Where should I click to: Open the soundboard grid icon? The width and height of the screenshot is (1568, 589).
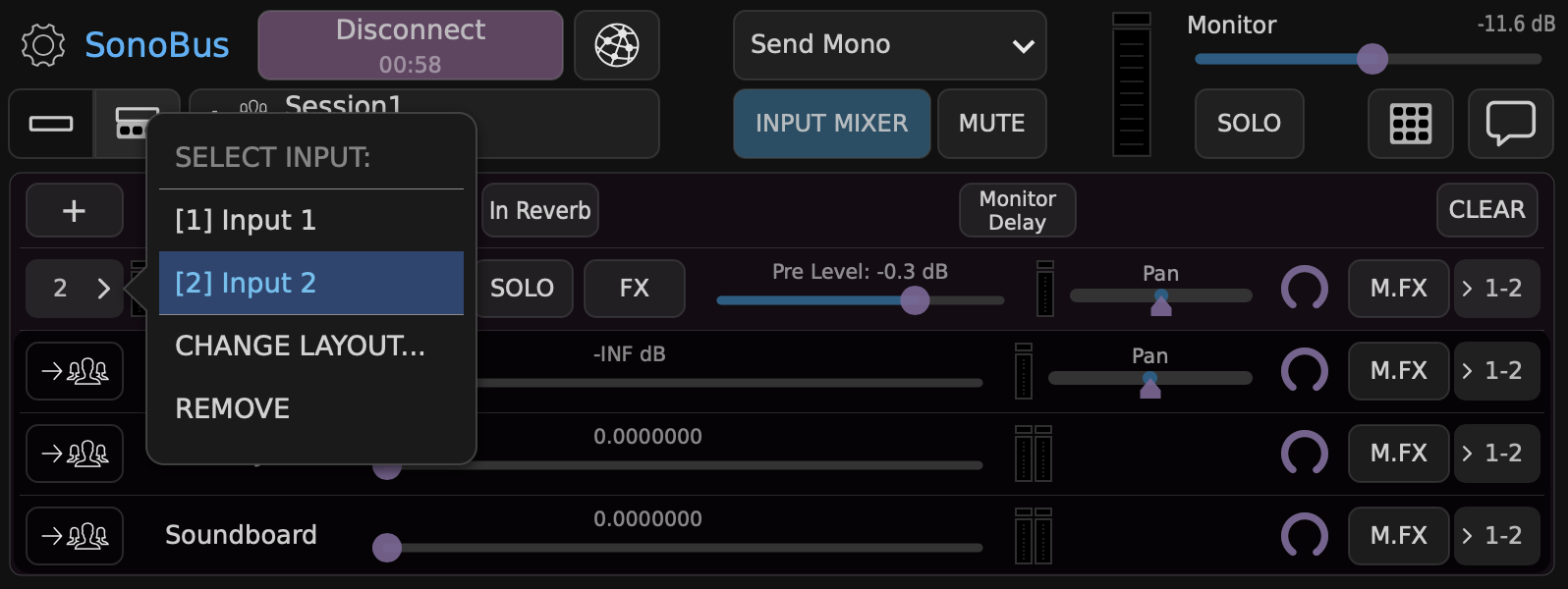click(1411, 124)
